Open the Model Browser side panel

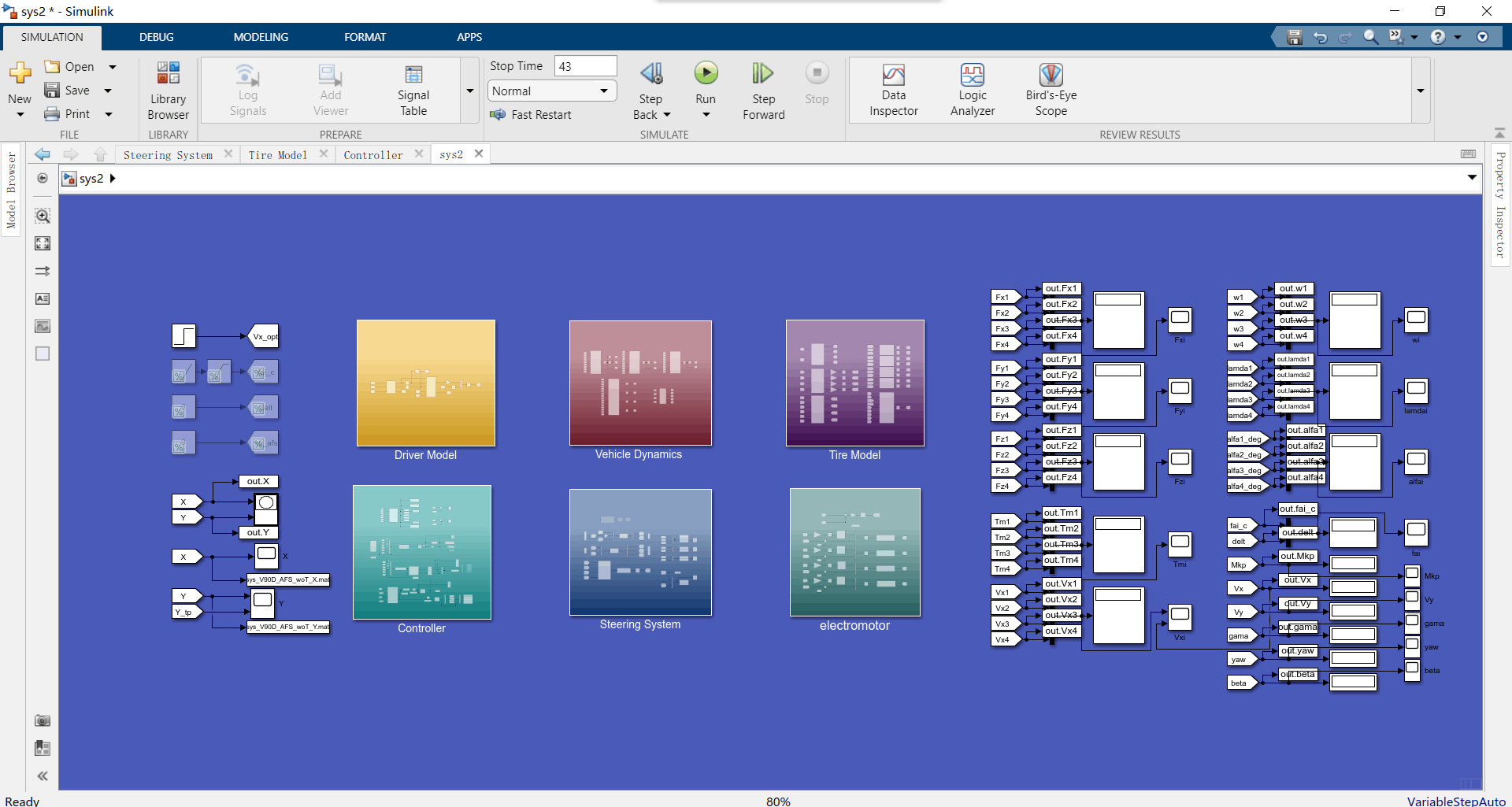tap(11, 191)
